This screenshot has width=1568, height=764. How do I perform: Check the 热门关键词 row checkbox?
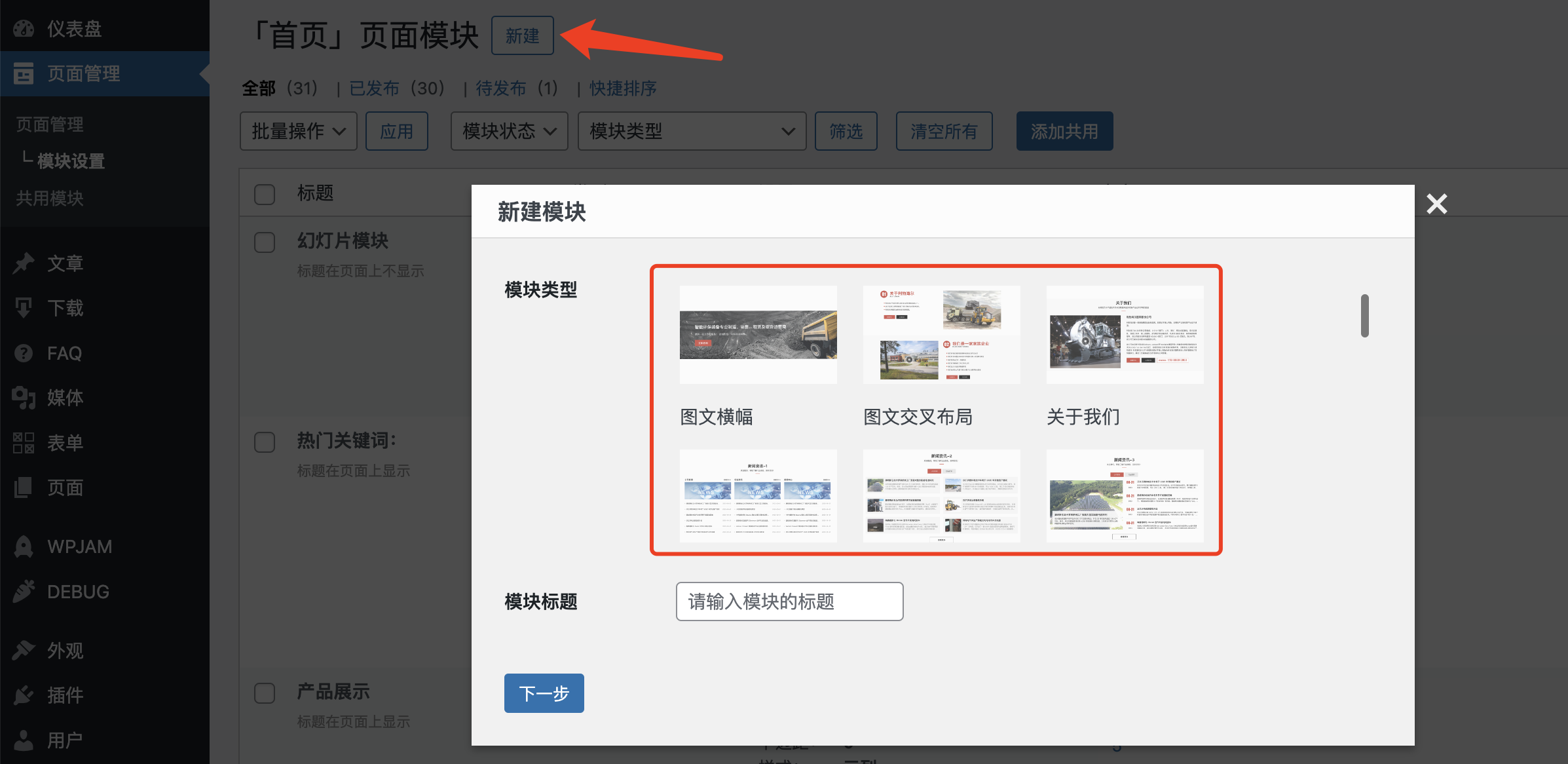click(x=265, y=442)
